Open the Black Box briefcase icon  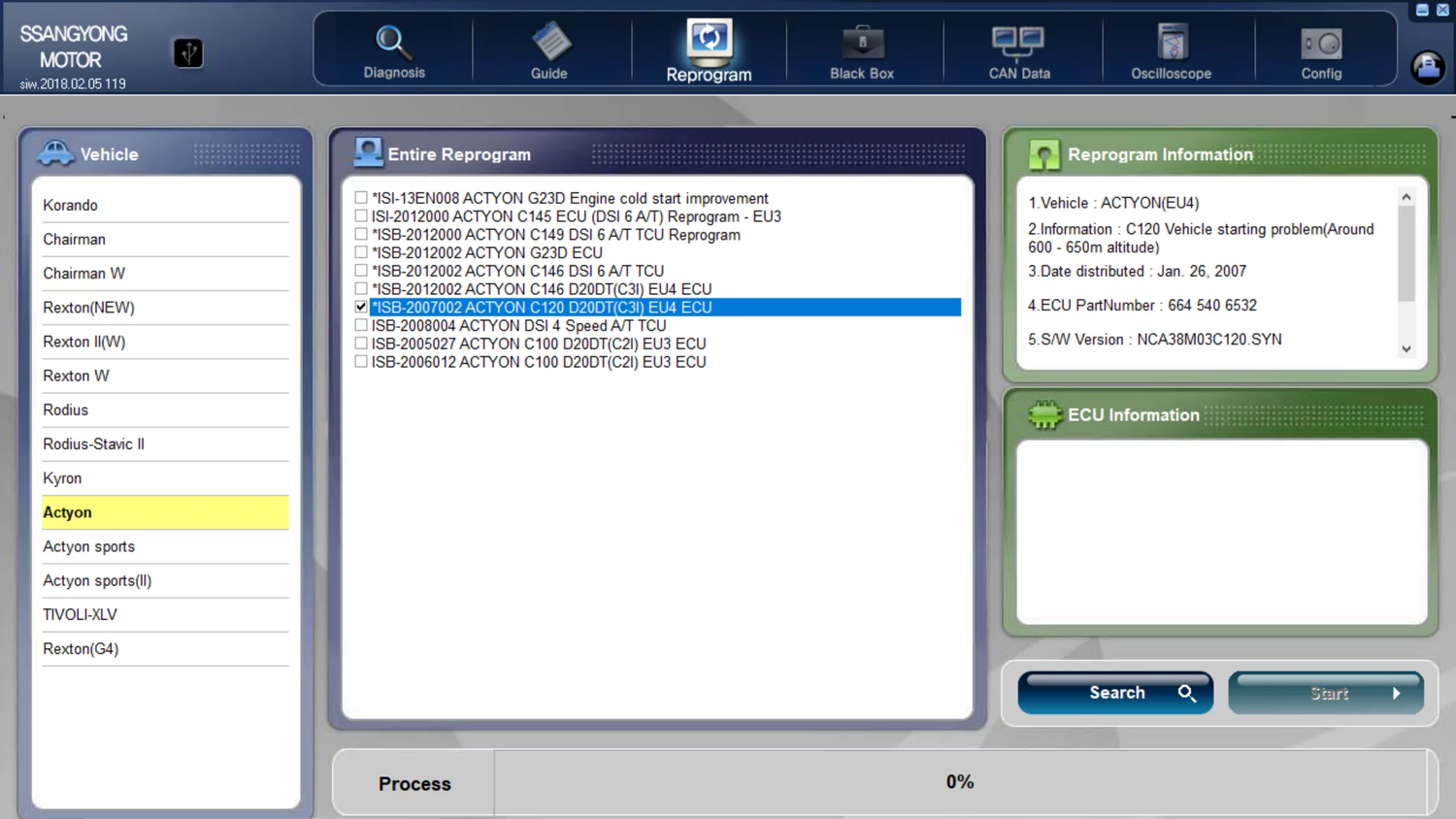click(x=861, y=44)
